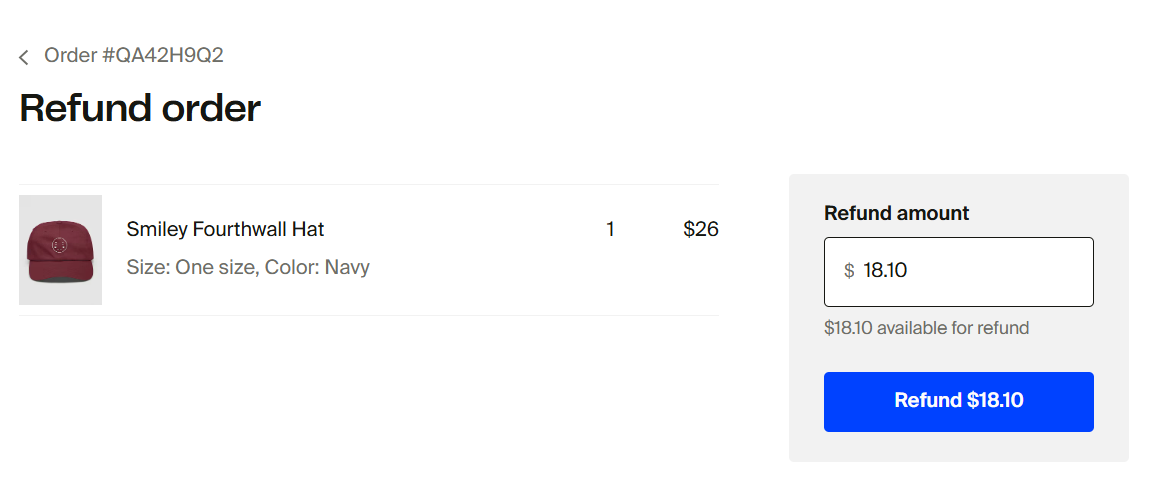
Task: Select the Smiley Fourthwall Hat product name
Action: [225, 229]
